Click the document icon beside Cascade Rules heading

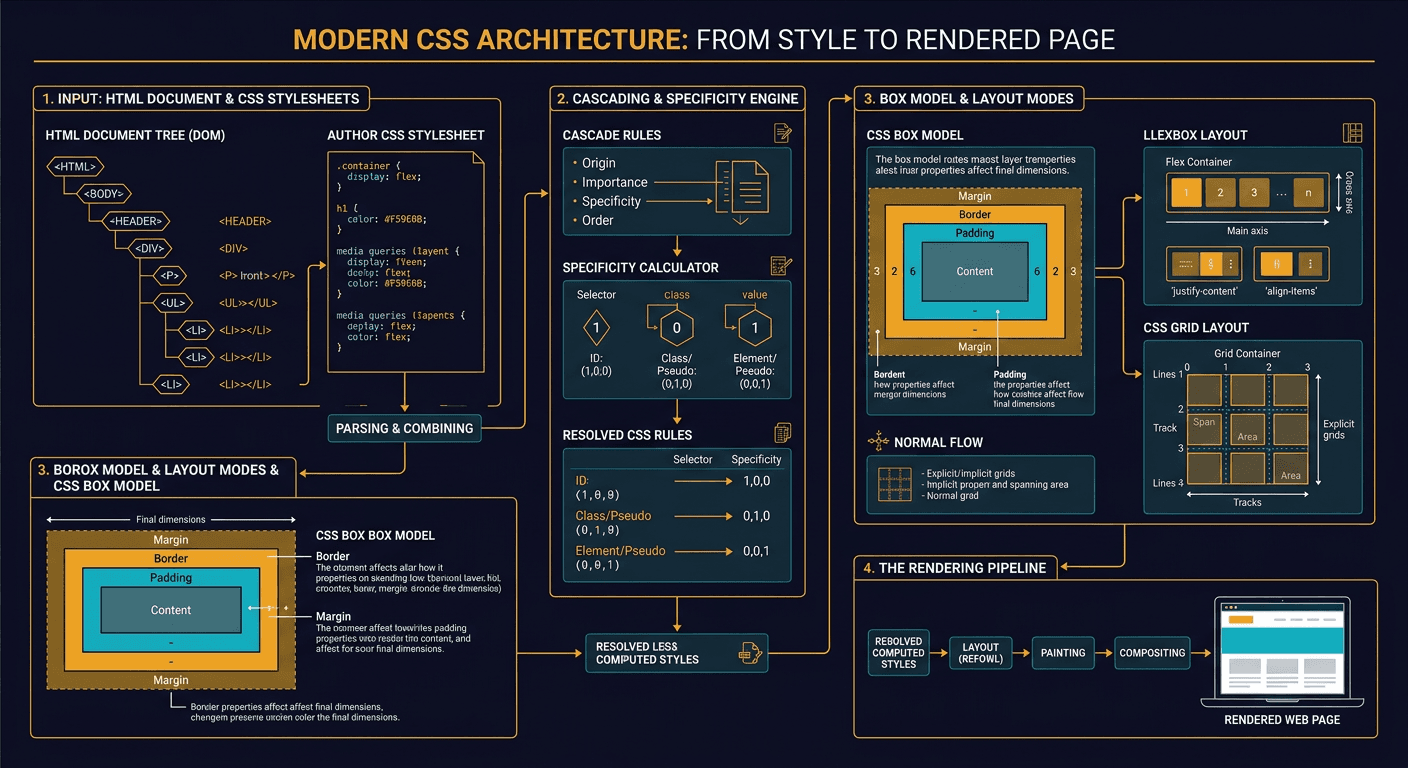click(x=783, y=133)
